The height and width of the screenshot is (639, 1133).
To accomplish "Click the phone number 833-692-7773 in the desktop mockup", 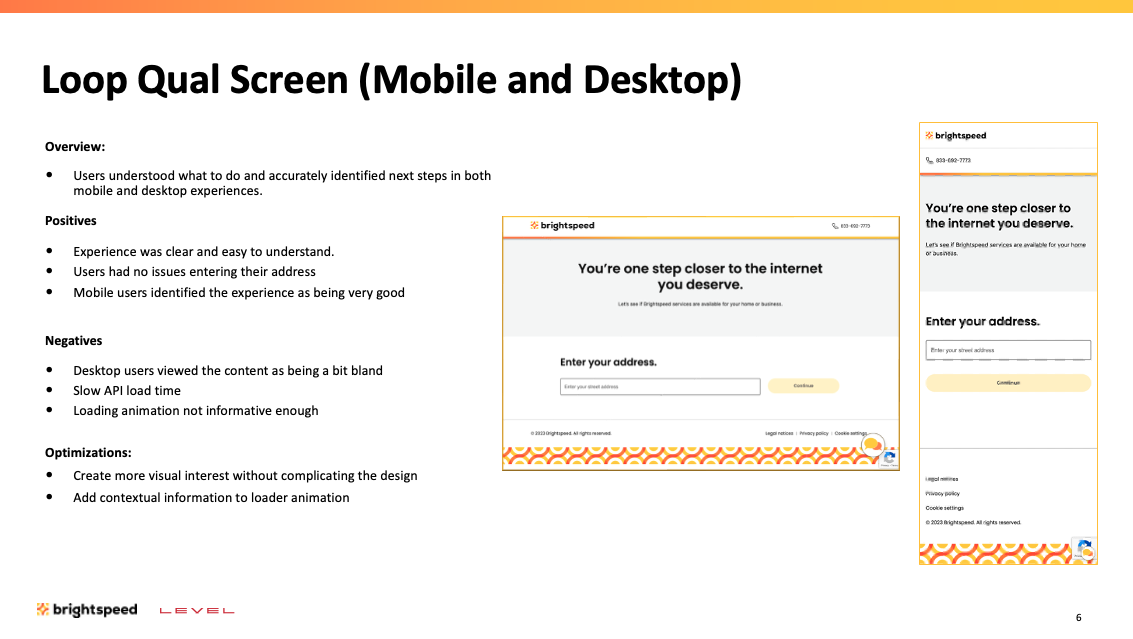I will 855,226.
